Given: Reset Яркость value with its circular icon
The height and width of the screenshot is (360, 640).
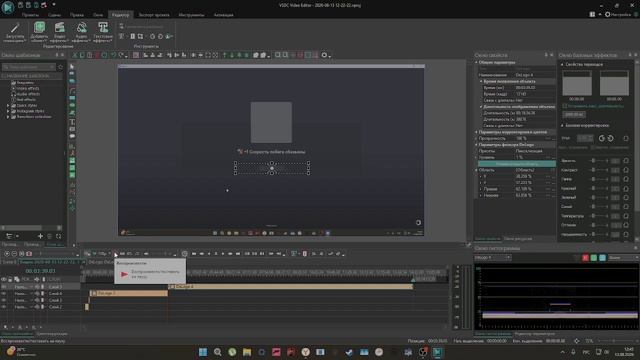Looking at the screenshot, I should (x=626, y=160).
